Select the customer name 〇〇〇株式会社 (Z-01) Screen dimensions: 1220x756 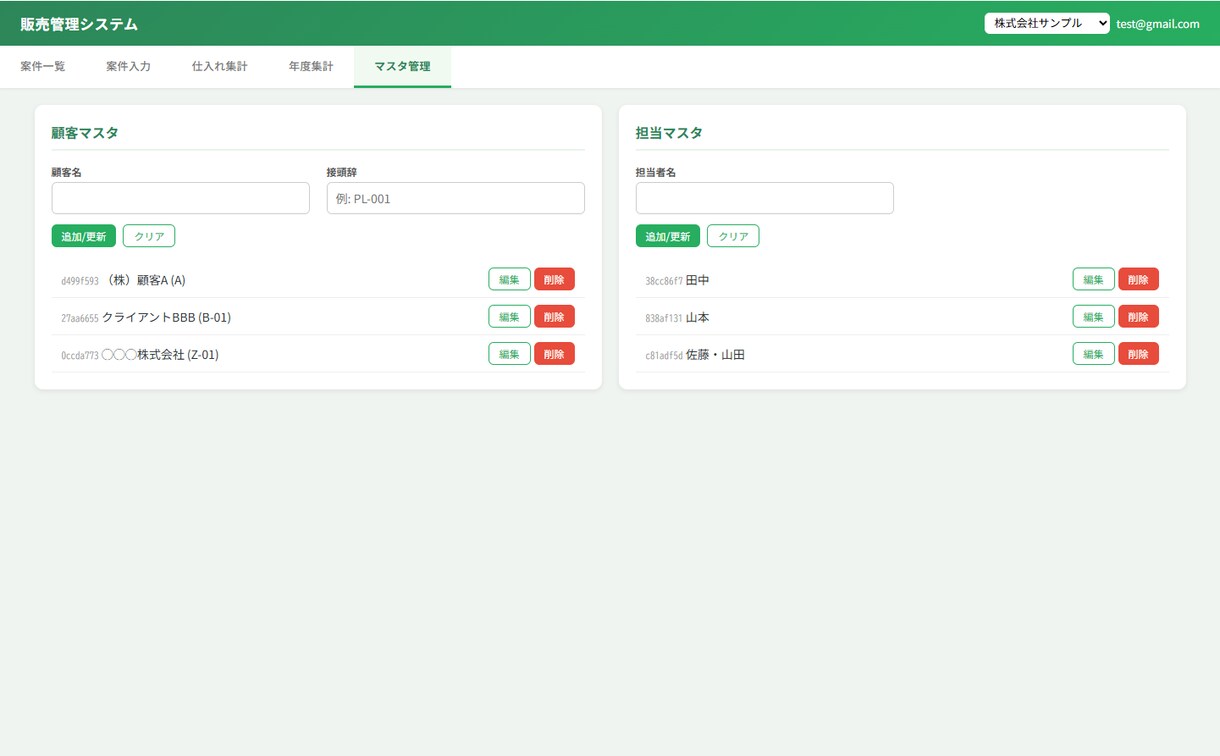click(x=160, y=355)
